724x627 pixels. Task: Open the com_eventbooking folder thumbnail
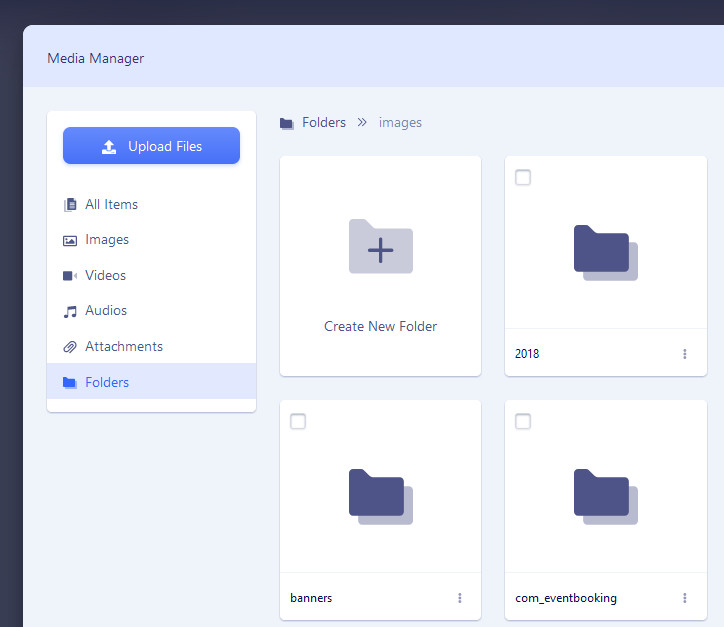click(605, 496)
